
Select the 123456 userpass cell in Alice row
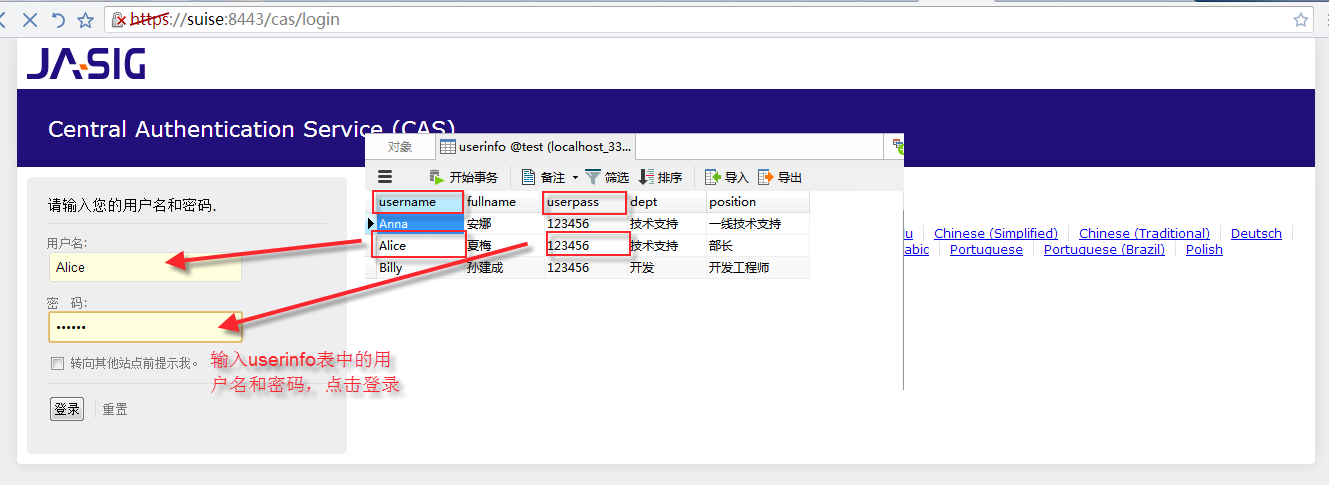point(588,245)
